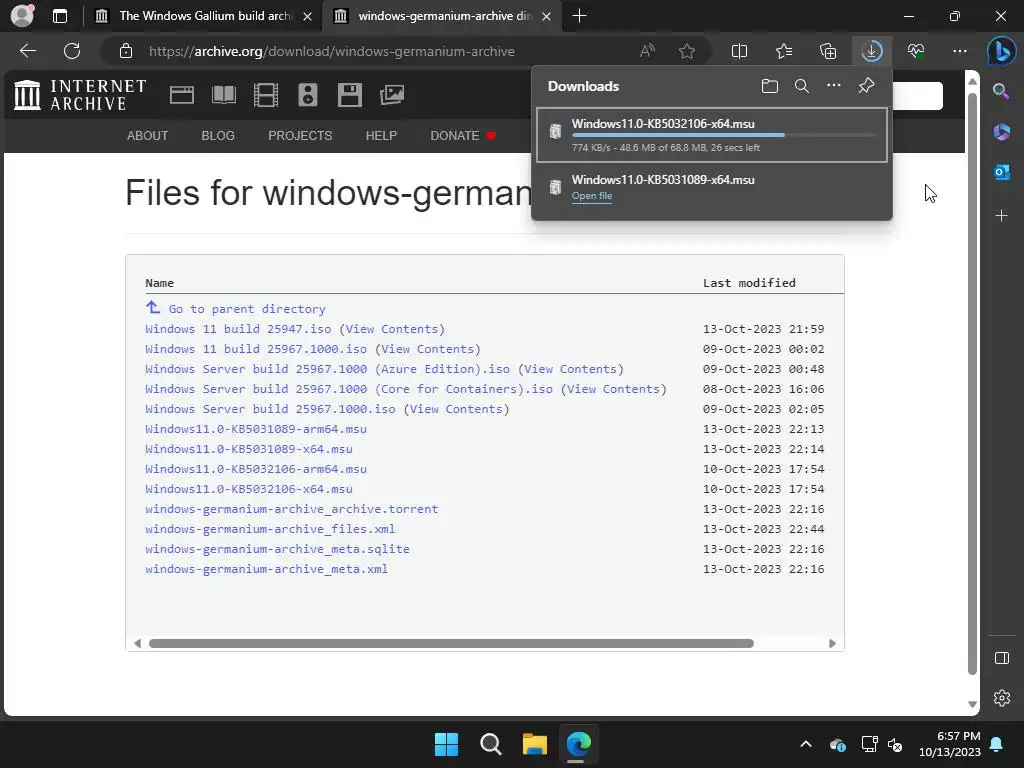Close the Windows Gallium build tab

coord(307,16)
